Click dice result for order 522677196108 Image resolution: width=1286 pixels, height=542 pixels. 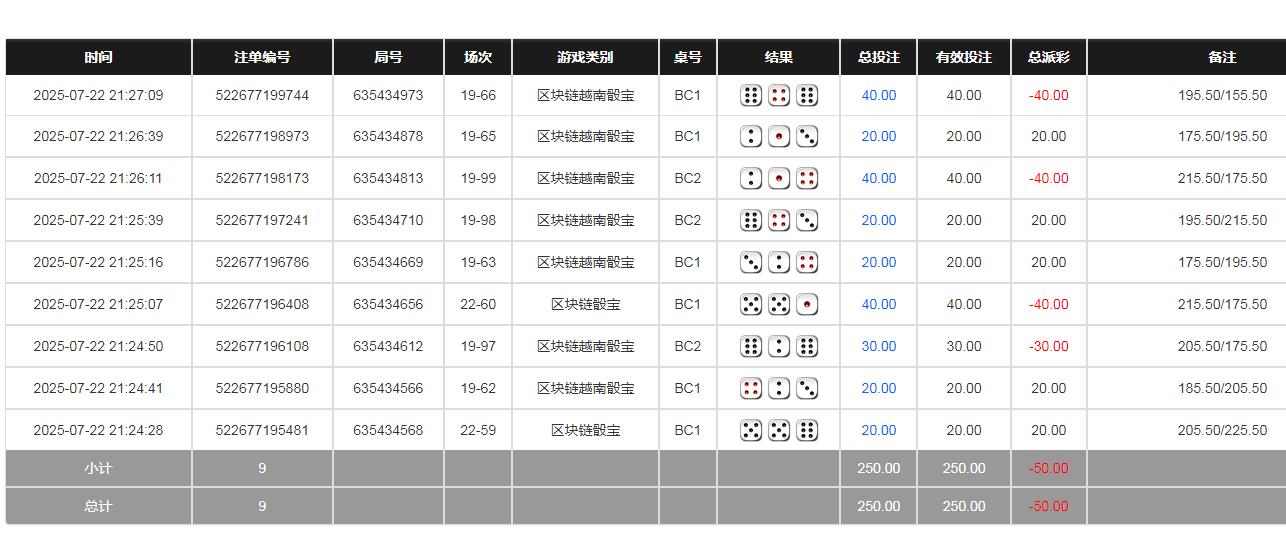(779, 347)
